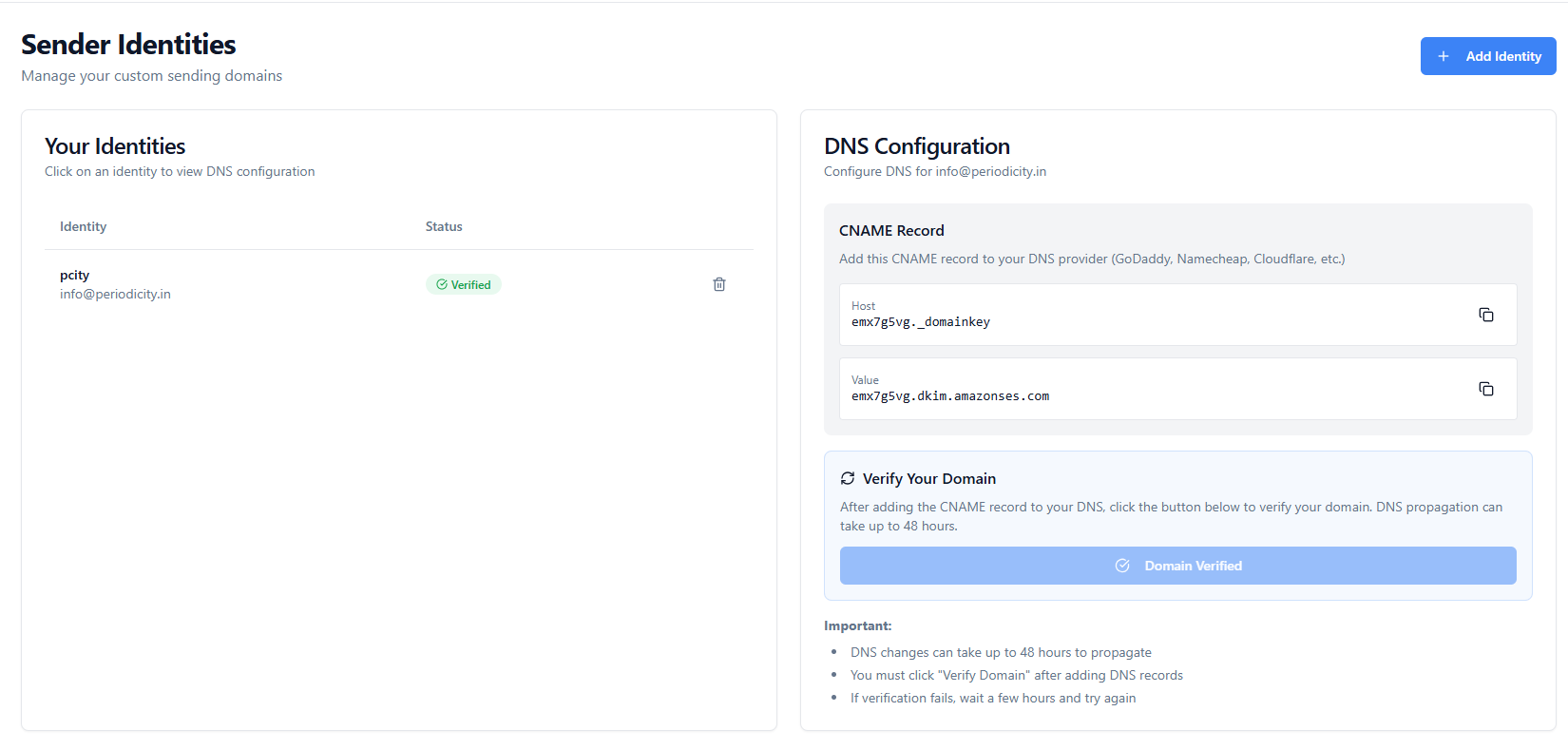Click the Status column header
1568x750 pixels.
[444, 226]
